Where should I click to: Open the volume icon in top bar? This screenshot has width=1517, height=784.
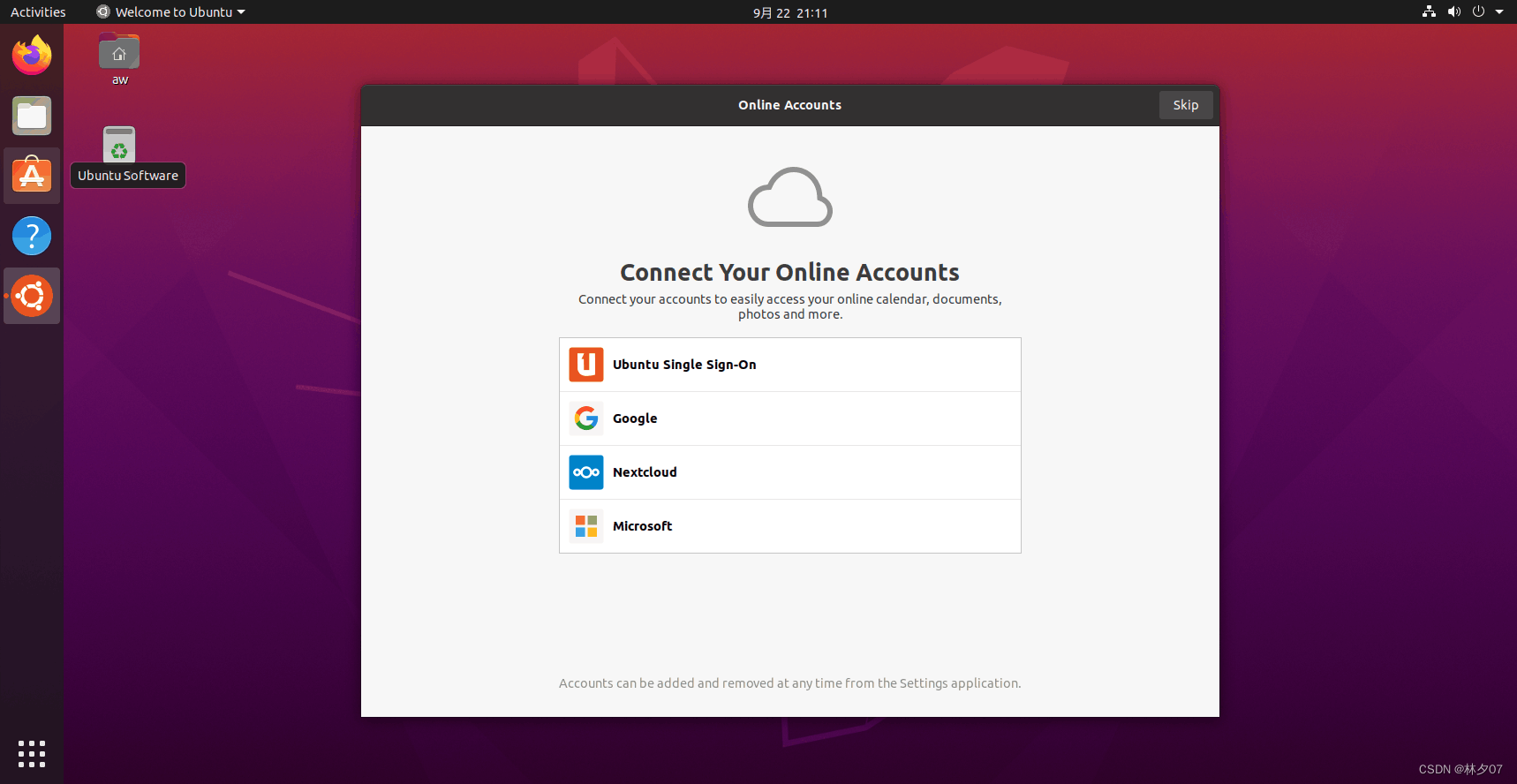[x=1454, y=11]
